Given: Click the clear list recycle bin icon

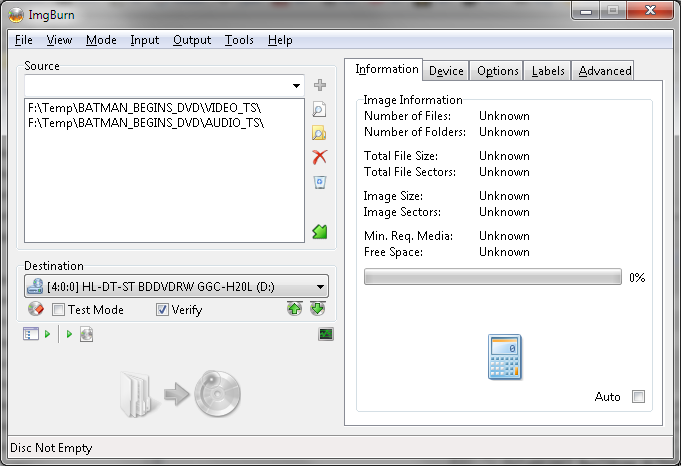Looking at the screenshot, I should coord(320,182).
